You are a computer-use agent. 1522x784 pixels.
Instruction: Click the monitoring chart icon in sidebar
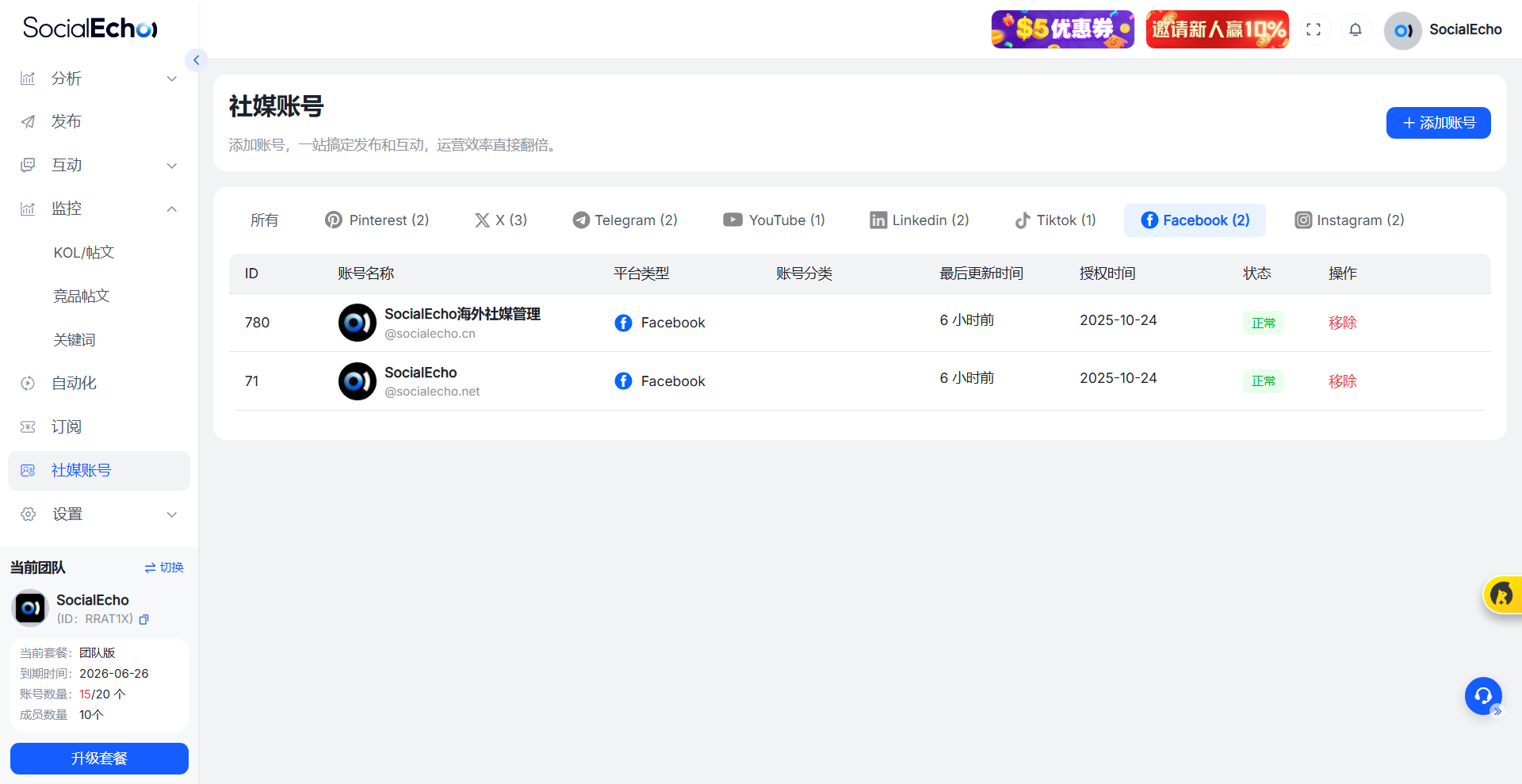coord(28,208)
